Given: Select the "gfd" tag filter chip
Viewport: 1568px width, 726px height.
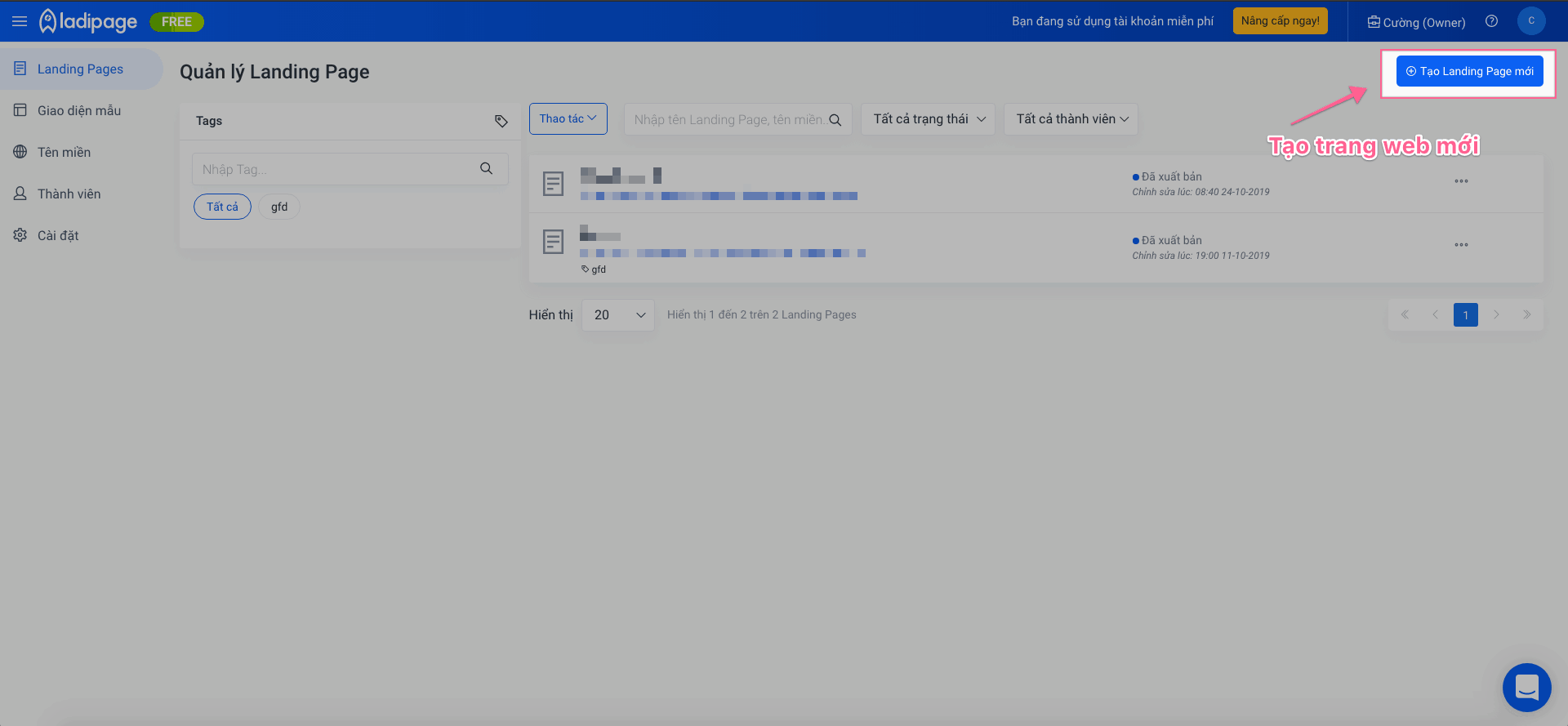Looking at the screenshot, I should click(x=279, y=207).
